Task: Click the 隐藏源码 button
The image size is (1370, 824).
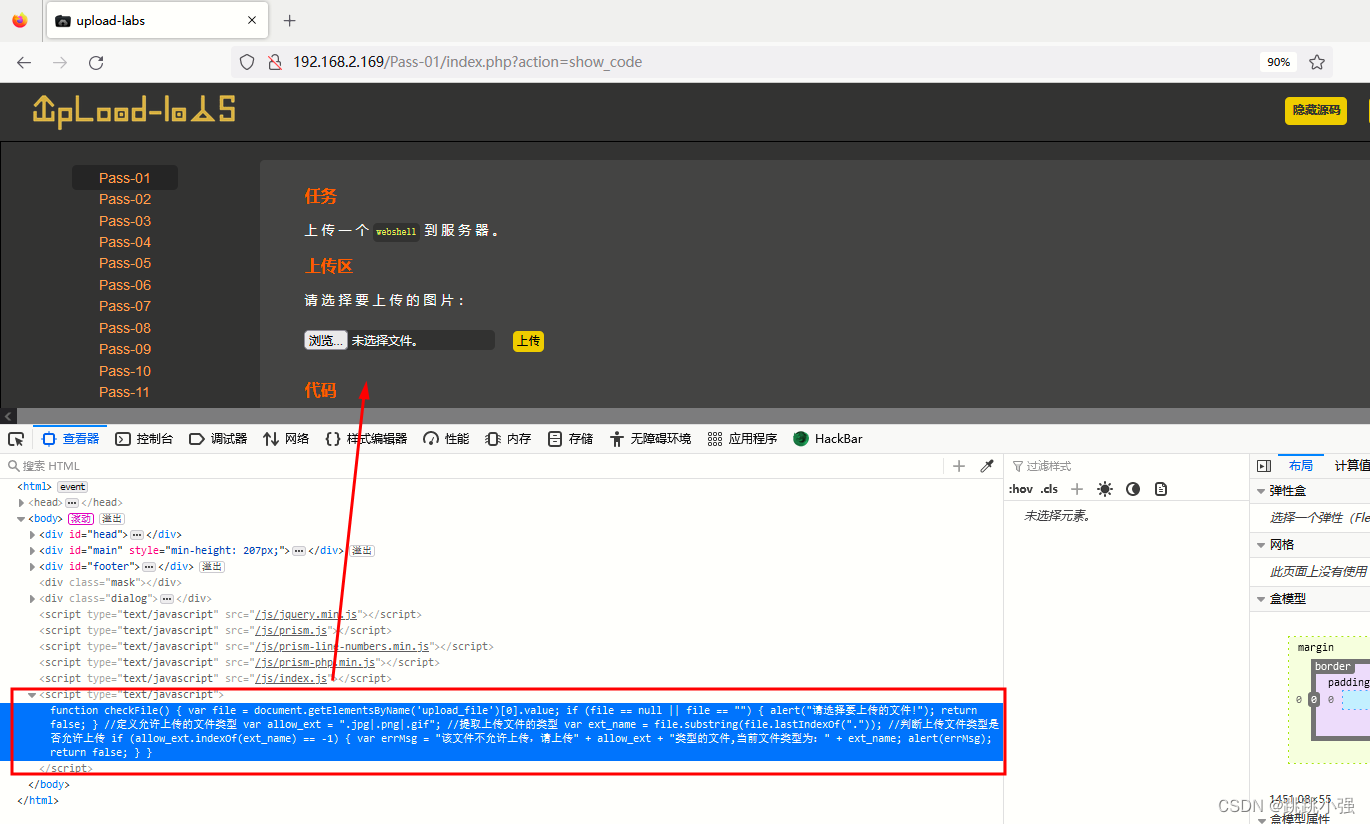Action: click(x=1316, y=111)
